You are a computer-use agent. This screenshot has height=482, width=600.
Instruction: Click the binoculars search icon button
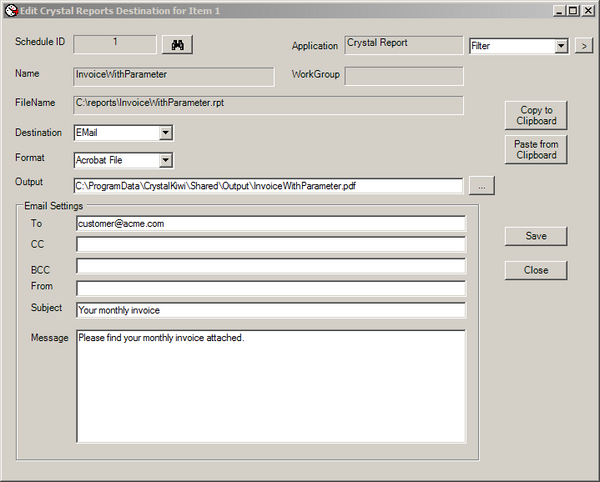point(177,45)
